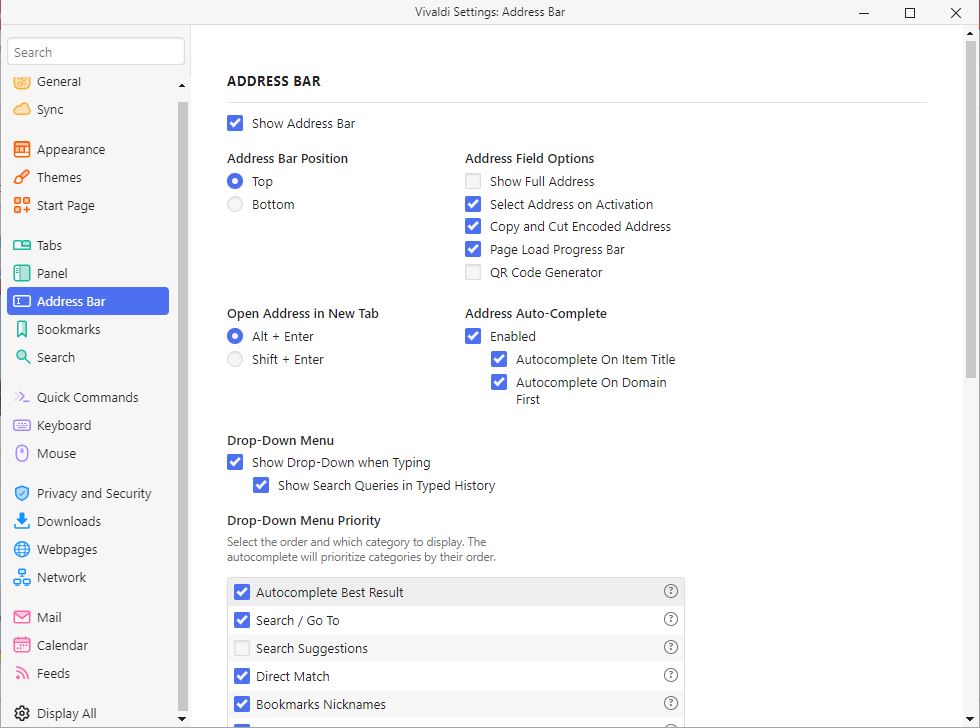Enable the QR Code Generator option
Image resolution: width=980 pixels, height=728 pixels.
coord(473,272)
